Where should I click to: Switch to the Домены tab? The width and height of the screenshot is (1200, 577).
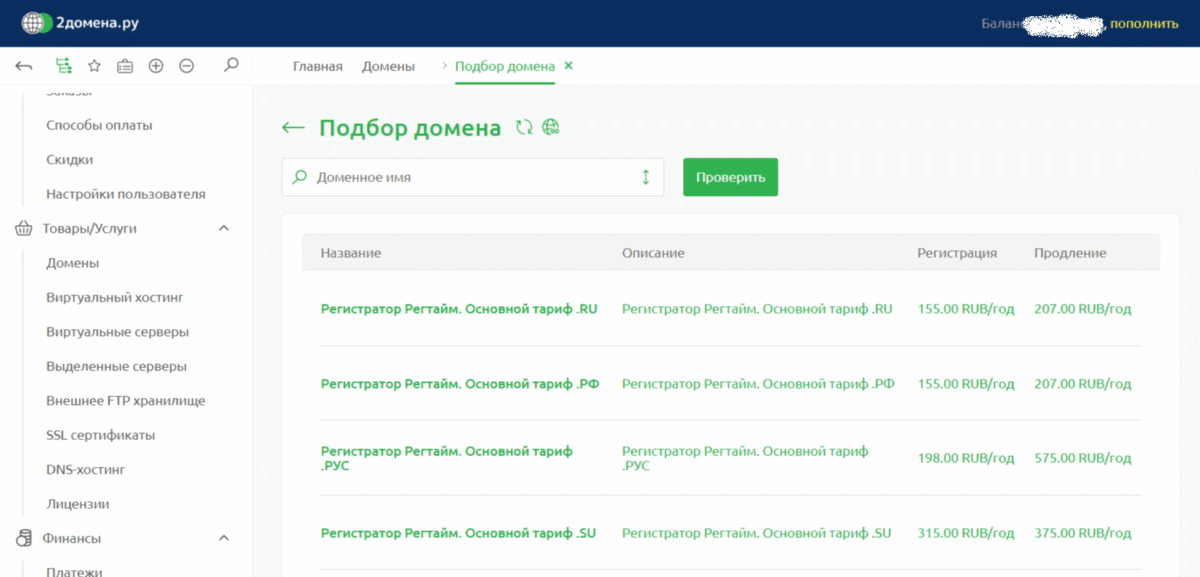coord(388,66)
